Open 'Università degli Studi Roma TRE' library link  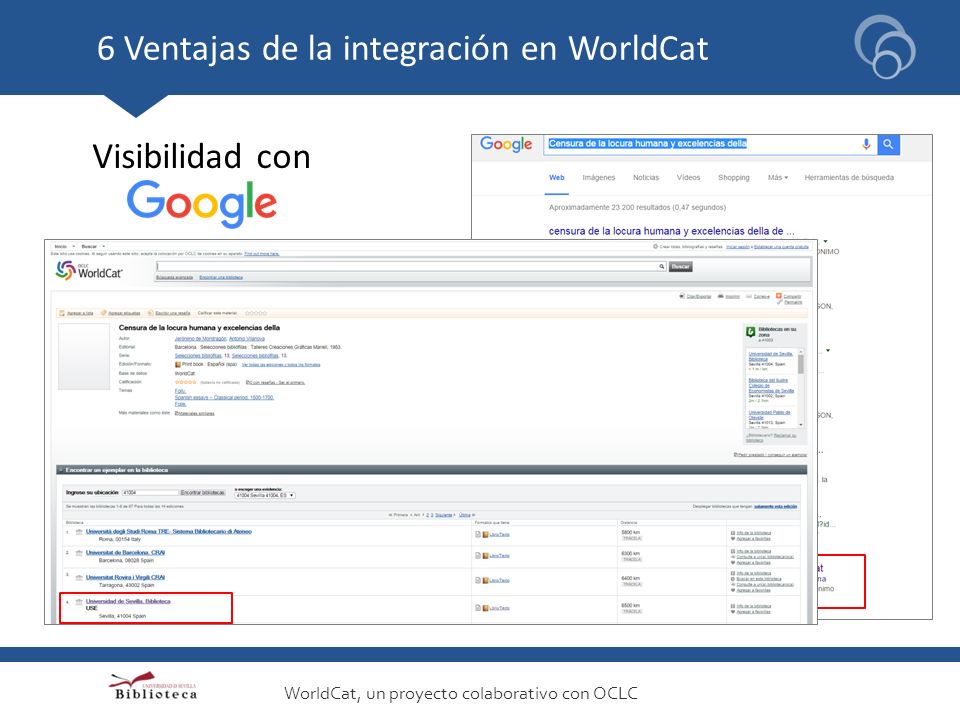(168, 531)
